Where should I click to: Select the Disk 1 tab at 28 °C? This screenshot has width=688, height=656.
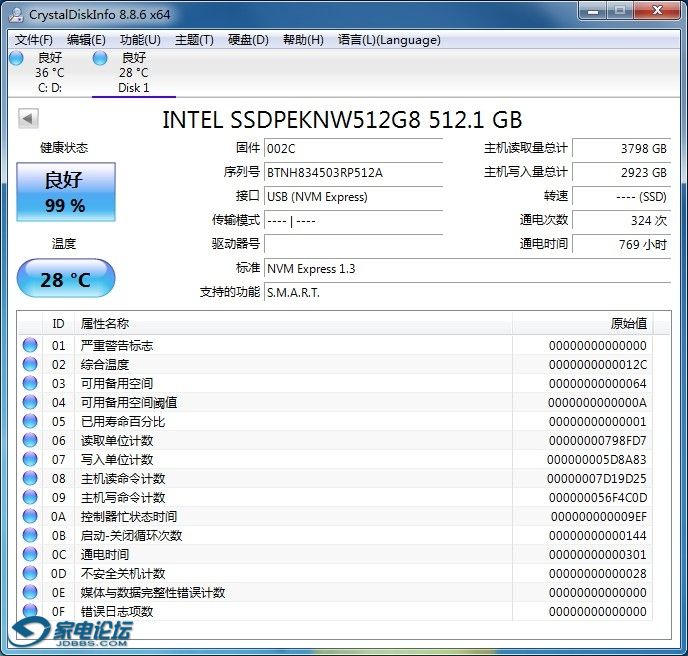pyautogui.click(x=133, y=72)
